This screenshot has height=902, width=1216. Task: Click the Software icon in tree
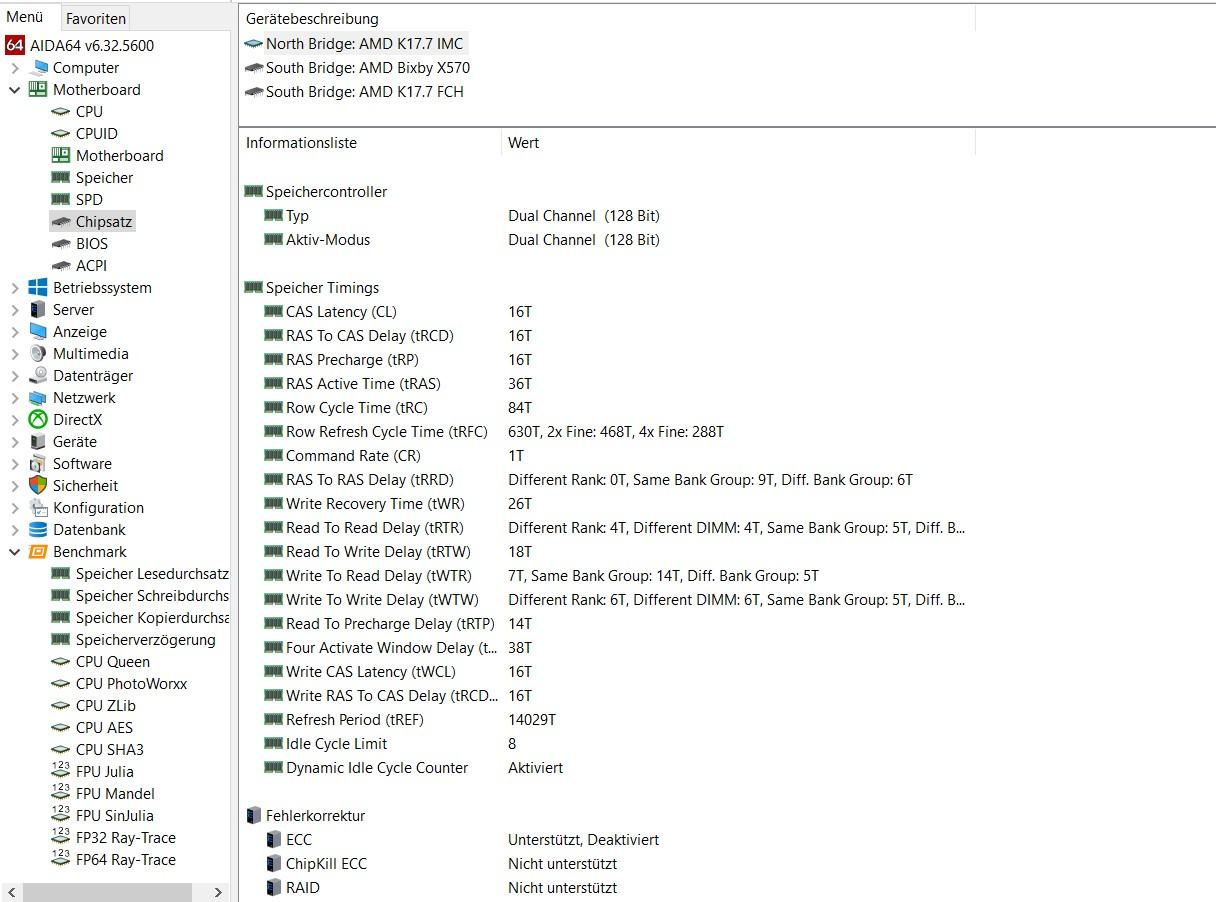point(38,464)
